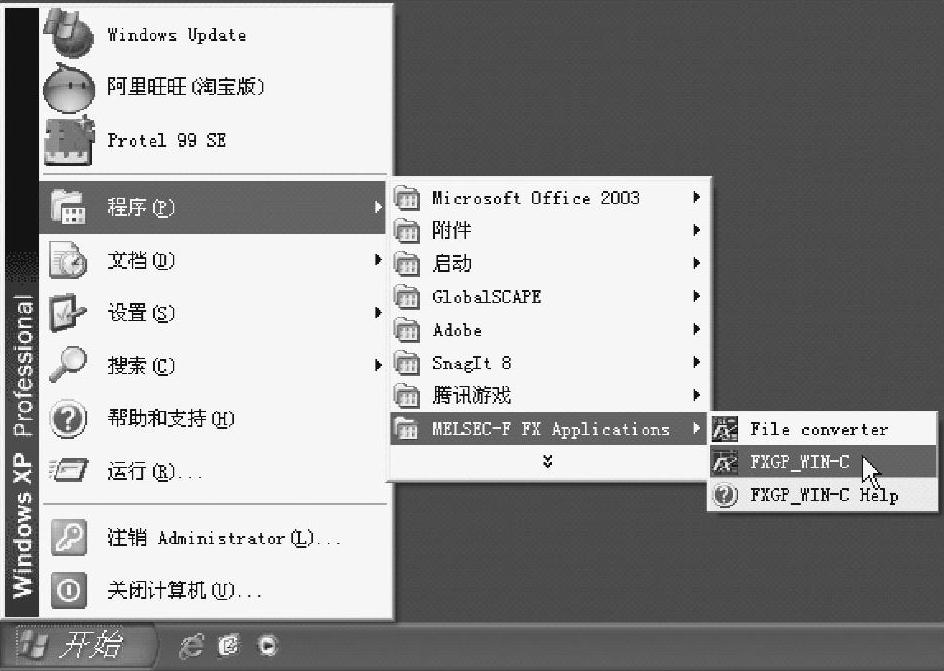Select the 腾讯游戏 menu item text

click(x=471, y=395)
